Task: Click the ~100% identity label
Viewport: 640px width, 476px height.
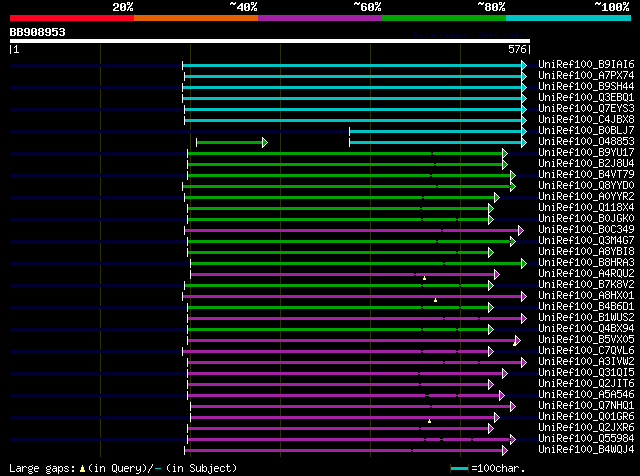Action: pos(612,7)
